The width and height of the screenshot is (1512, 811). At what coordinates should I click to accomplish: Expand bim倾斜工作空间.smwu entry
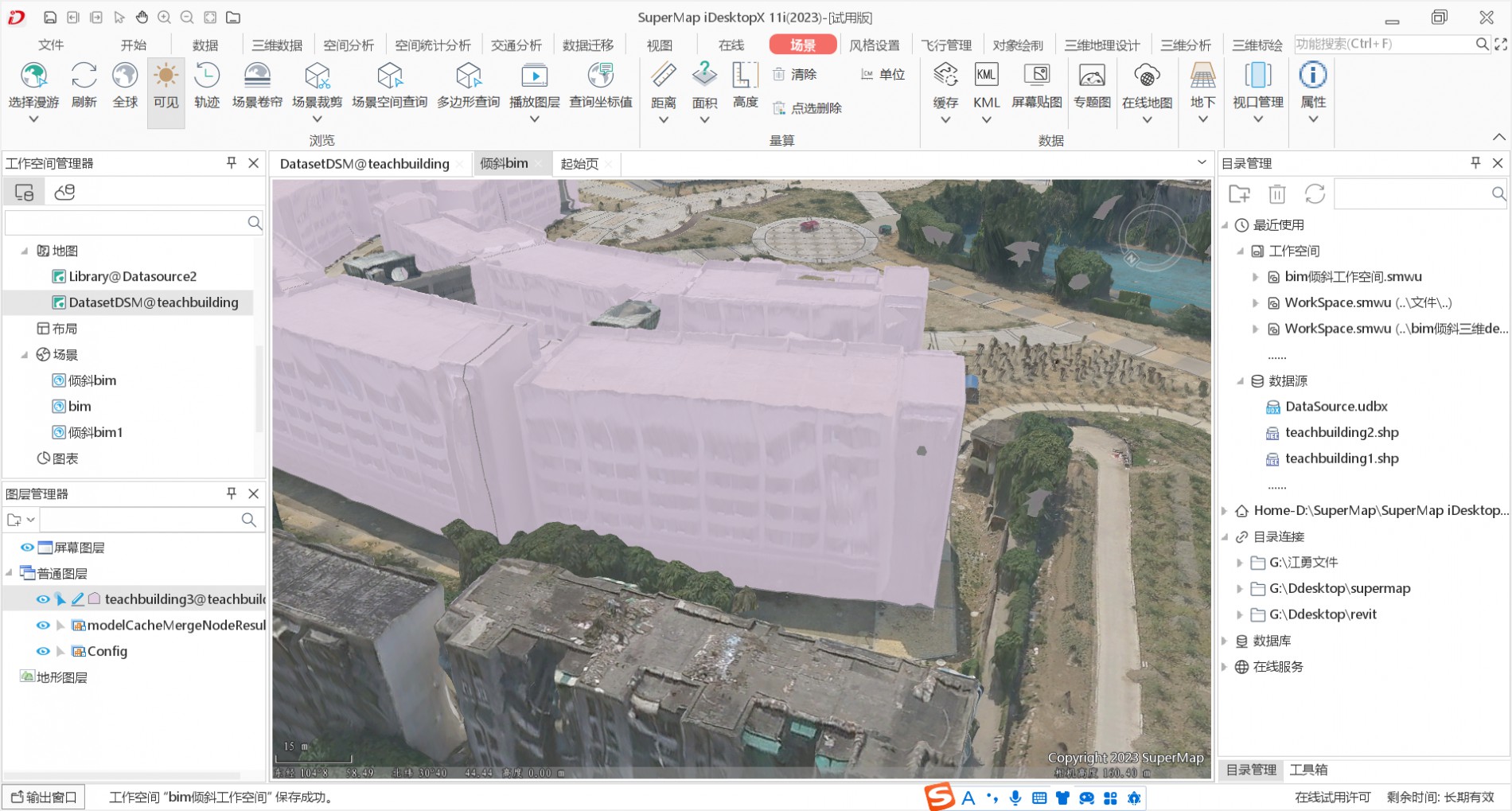1255,277
